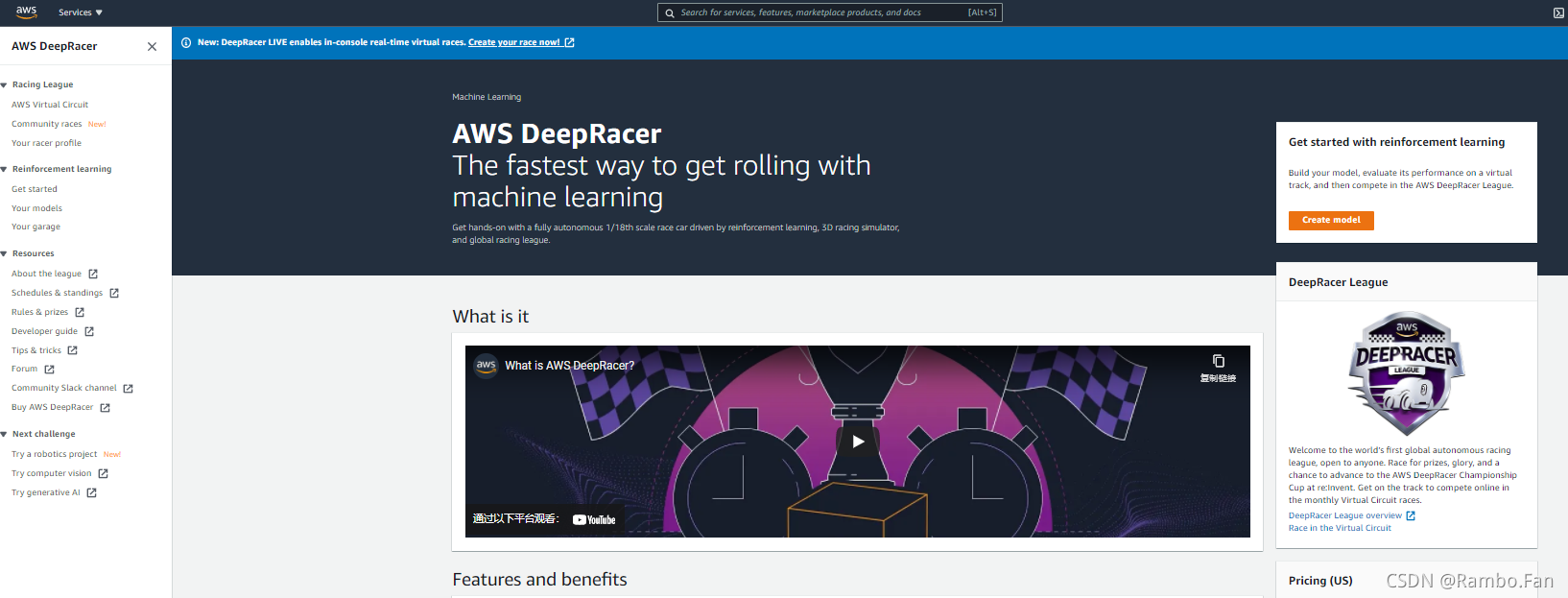Click external icon beside Buy AWS DeepRacer
Viewport: 1568px width, 598px height.
click(105, 407)
